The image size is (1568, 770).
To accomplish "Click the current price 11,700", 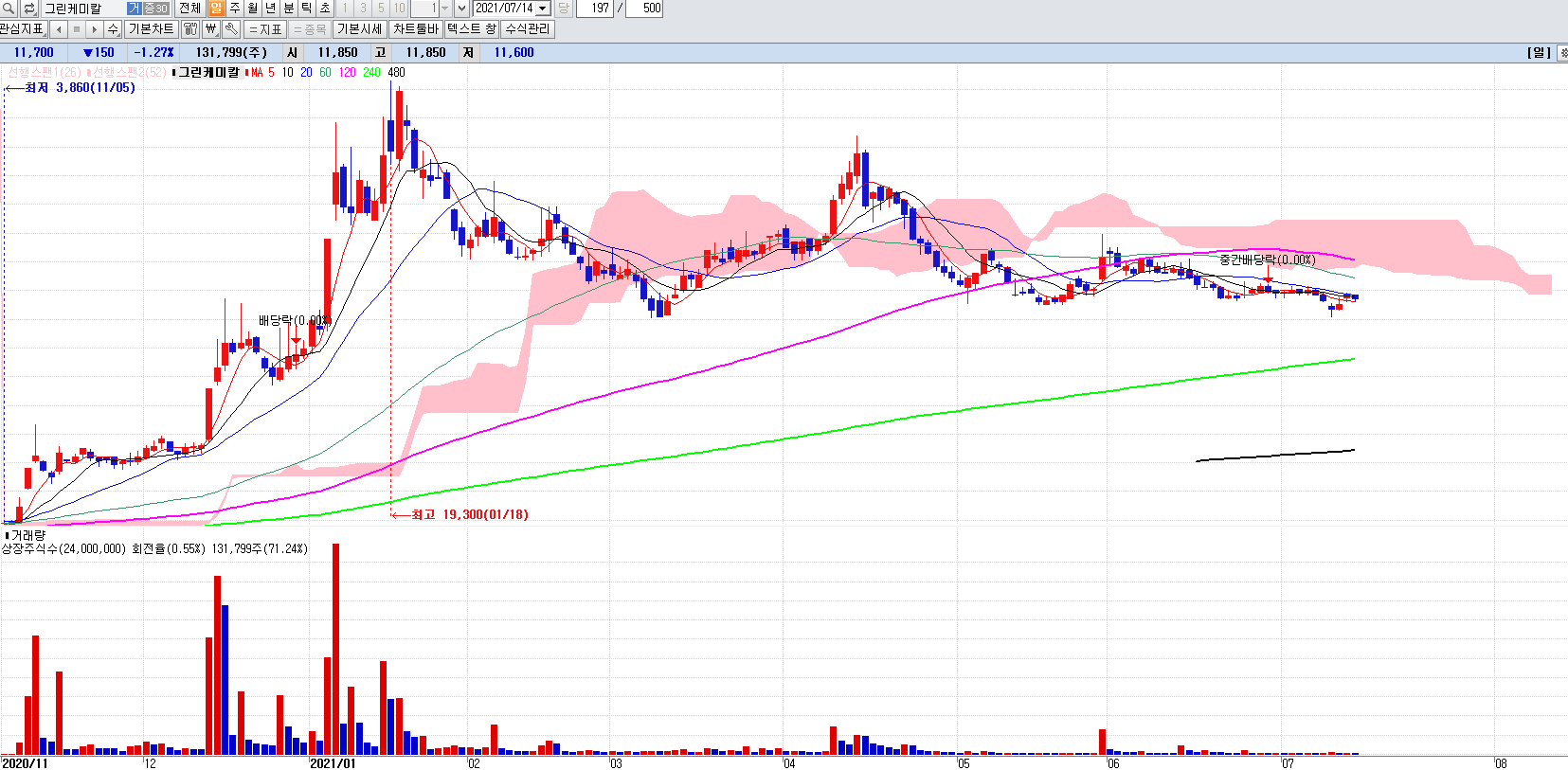I will tap(34, 53).
